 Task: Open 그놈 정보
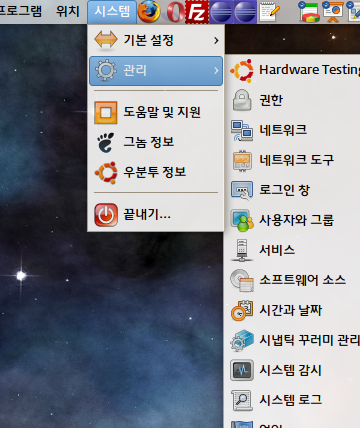pyautogui.click(x=156, y=142)
